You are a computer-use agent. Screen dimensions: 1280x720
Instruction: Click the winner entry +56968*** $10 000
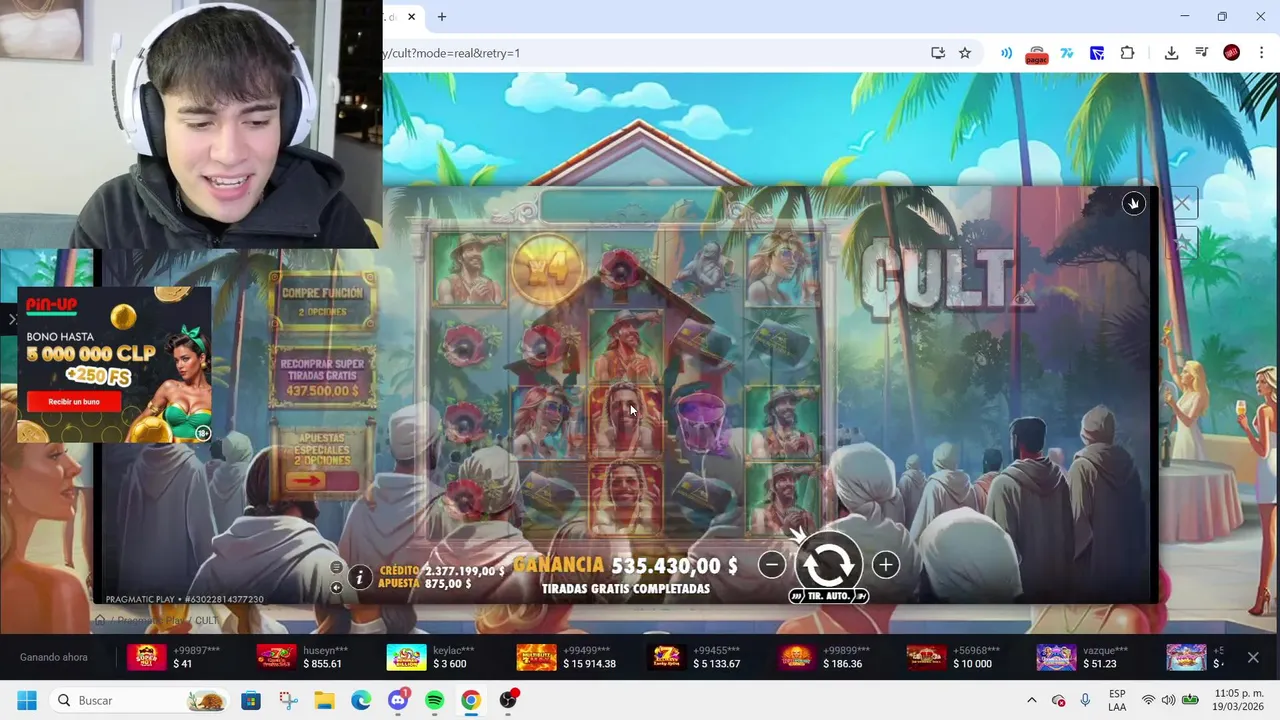tap(953, 657)
